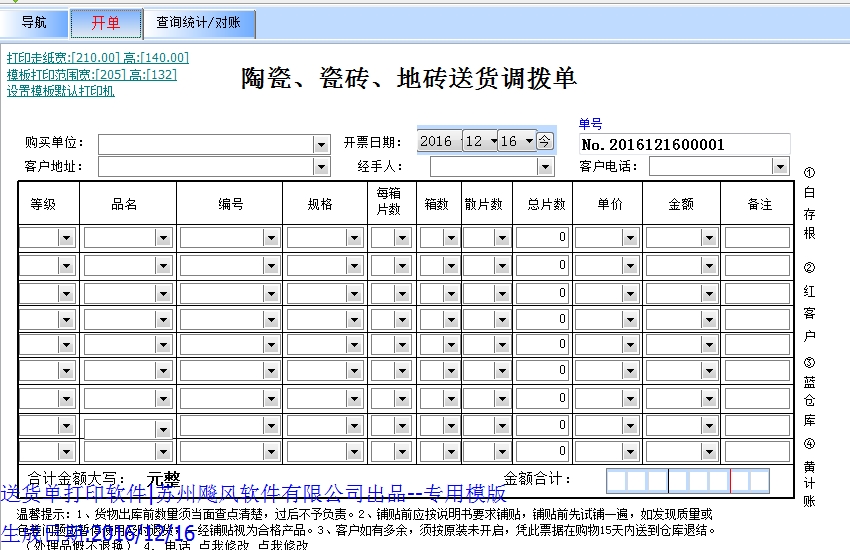This screenshot has height=550, width=850.
Task: Click the 今 today button beside date
Action: pyautogui.click(x=544, y=141)
